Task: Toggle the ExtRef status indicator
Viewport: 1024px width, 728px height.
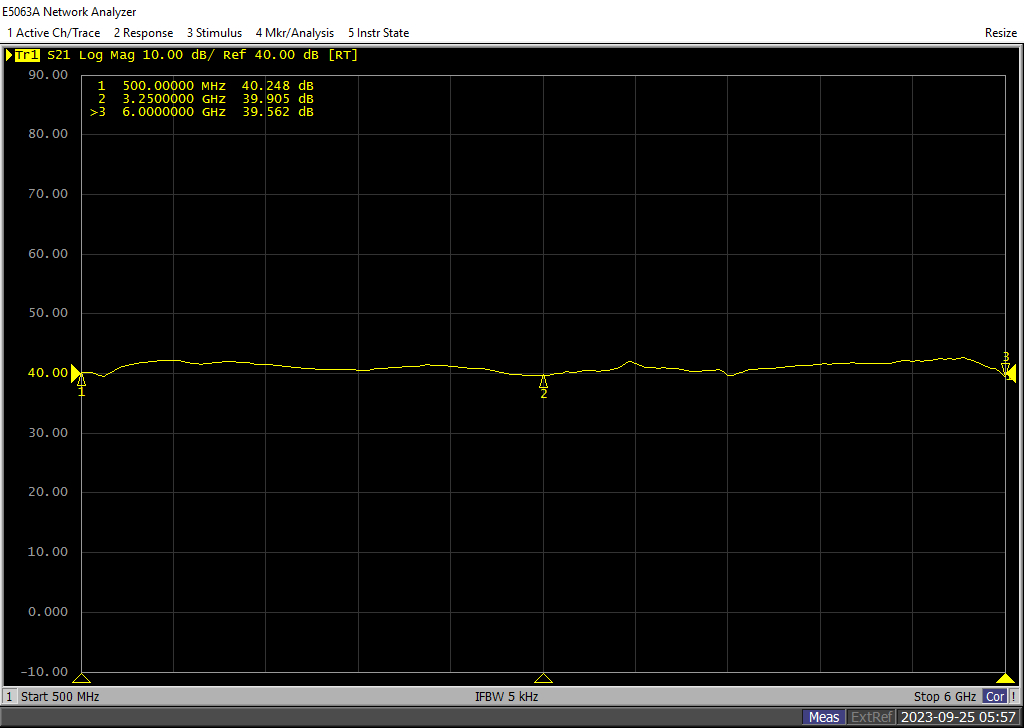Action: click(x=871, y=717)
